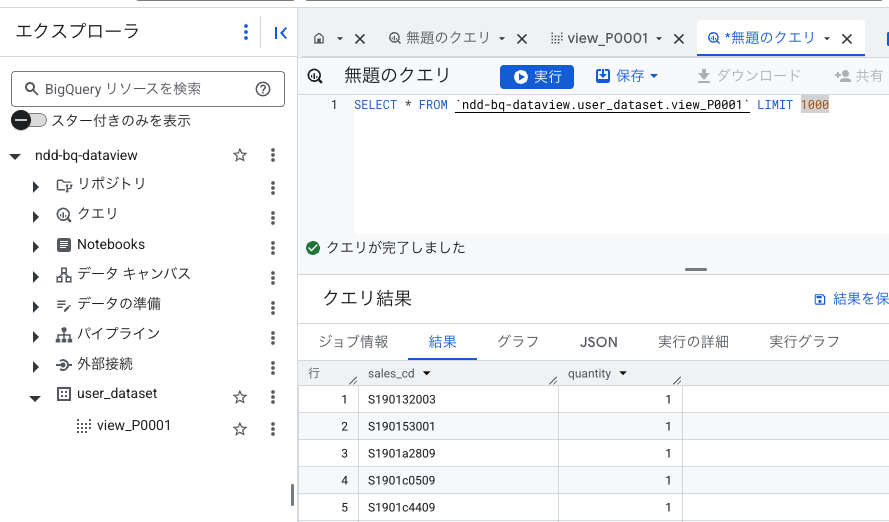Click the BigQuery リソースを検索 search field
The height and width of the screenshot is (522, 889).
click(148, 89)
